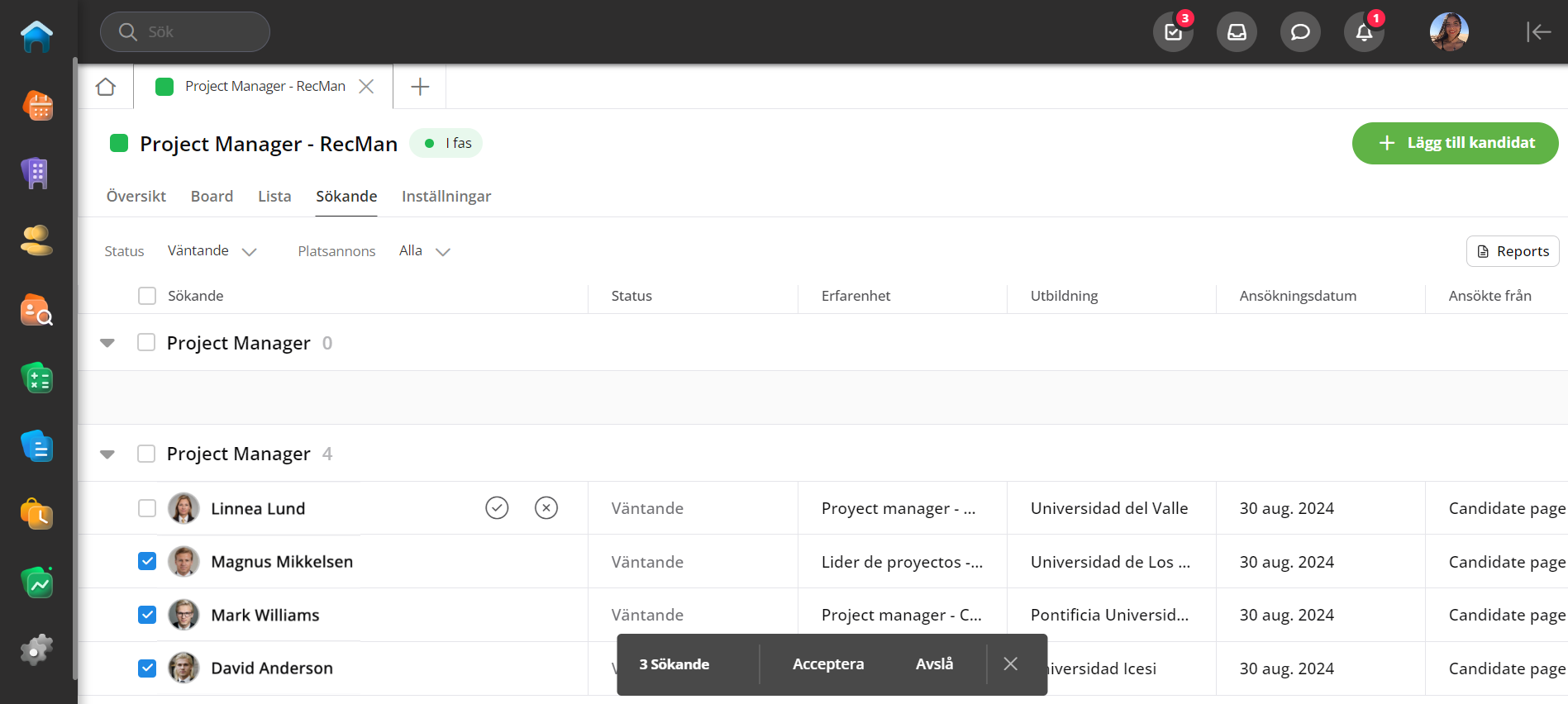Screen dimensions: 1568x704
Task: Open the Inställningar tab
Action: [446, 196]
